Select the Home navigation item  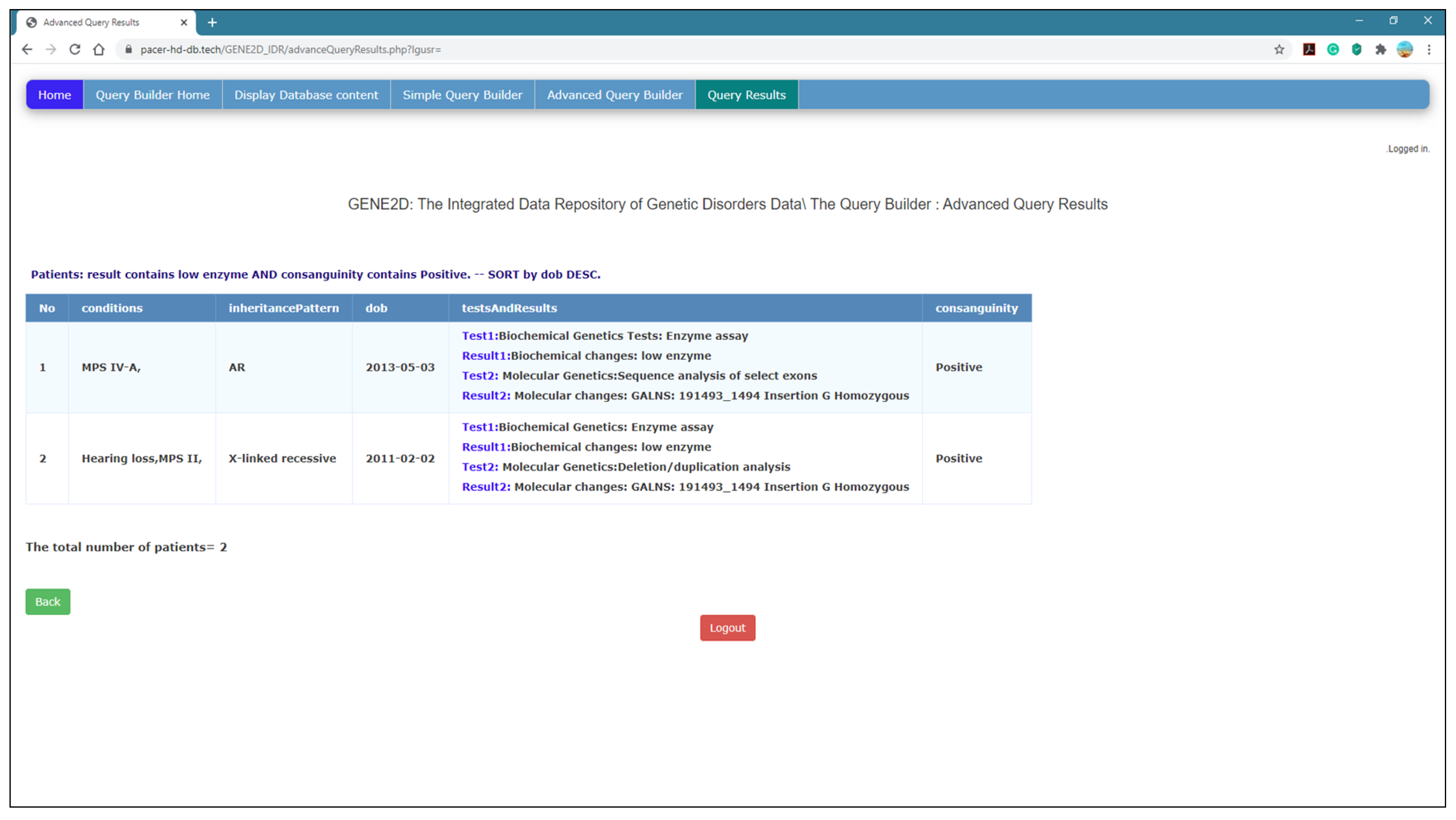(x=54, y=95)
